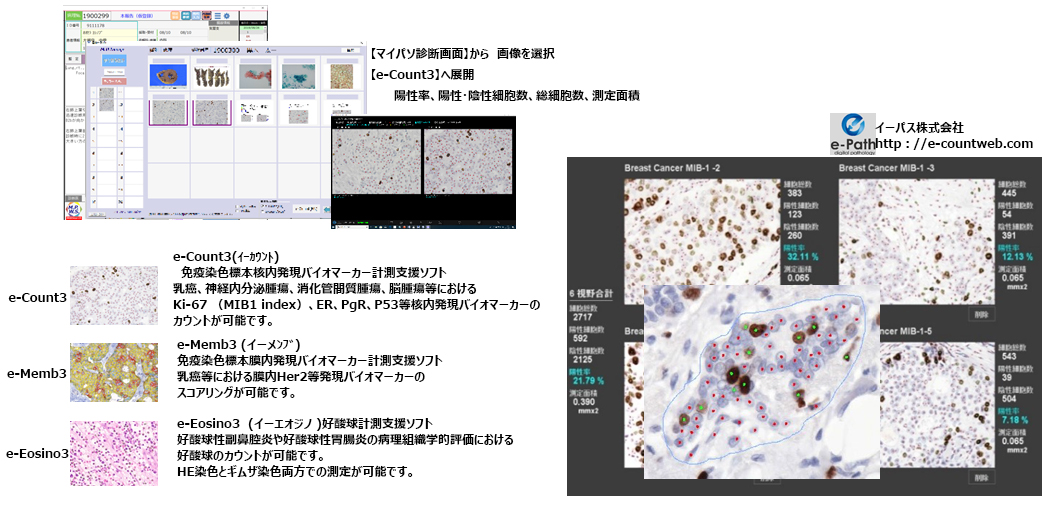Click the イーパス株式会社 company name
1050x508 pixels.
click(x=919, y=128)
